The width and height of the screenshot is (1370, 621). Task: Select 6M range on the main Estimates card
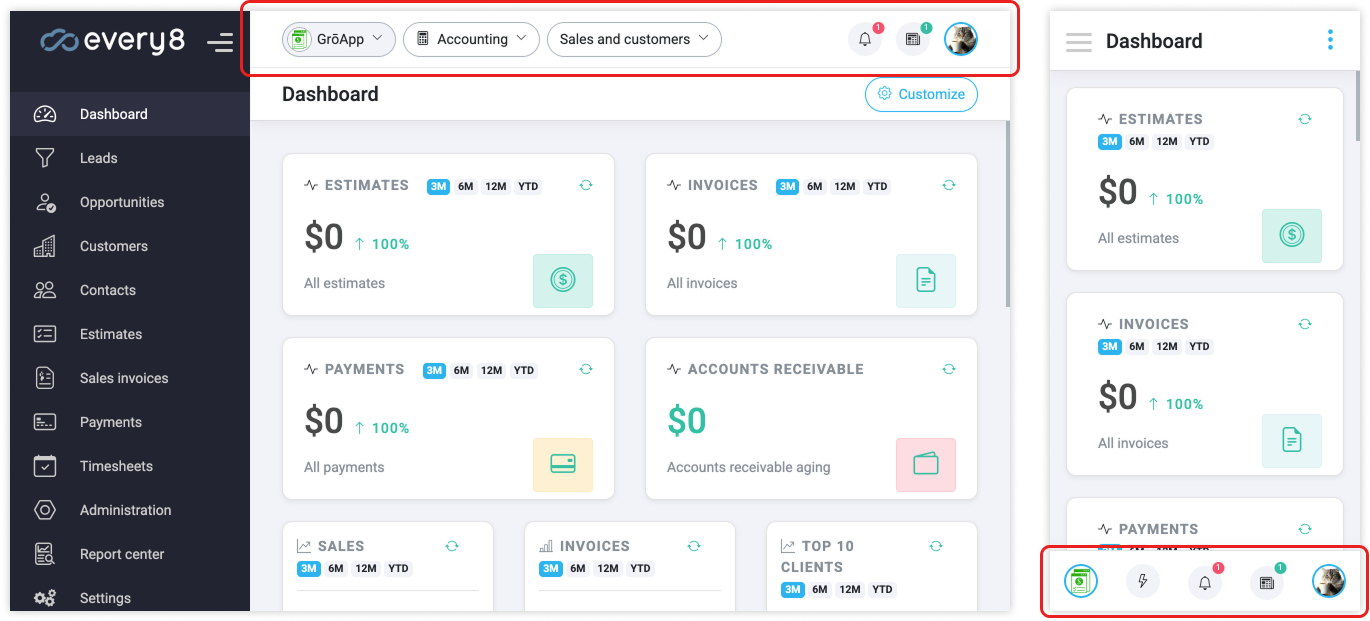click(x=466, y=186)
